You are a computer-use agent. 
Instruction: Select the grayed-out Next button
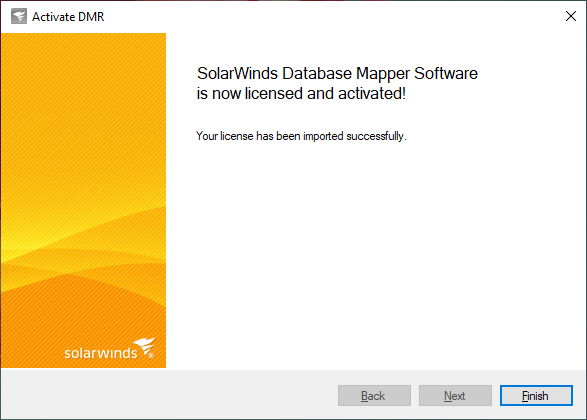pos(455,395)
